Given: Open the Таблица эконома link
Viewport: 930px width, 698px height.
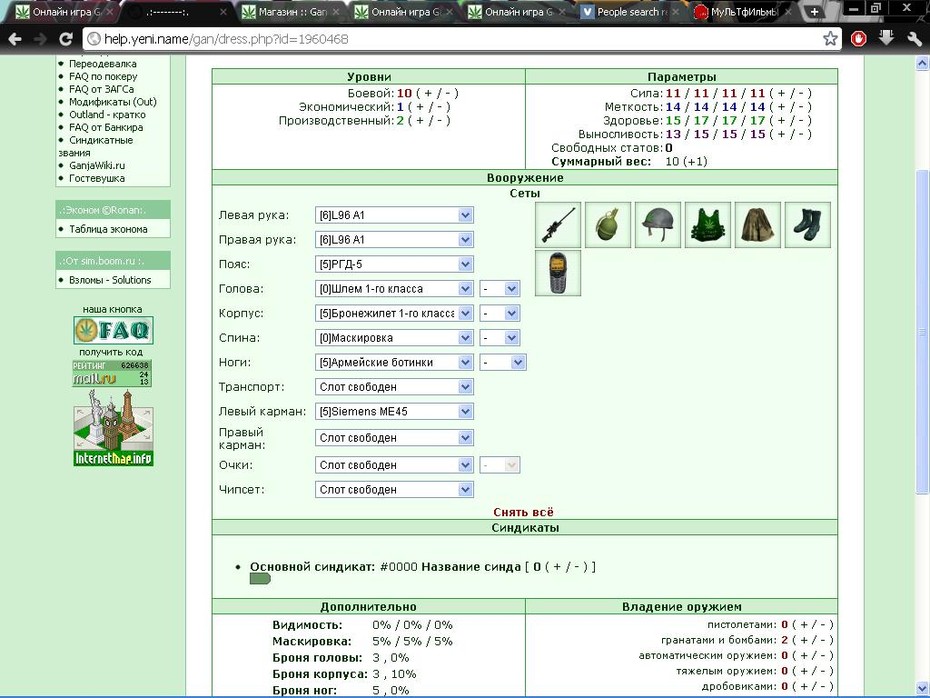Looking at the screenshot, I should (x=109, y=229).
